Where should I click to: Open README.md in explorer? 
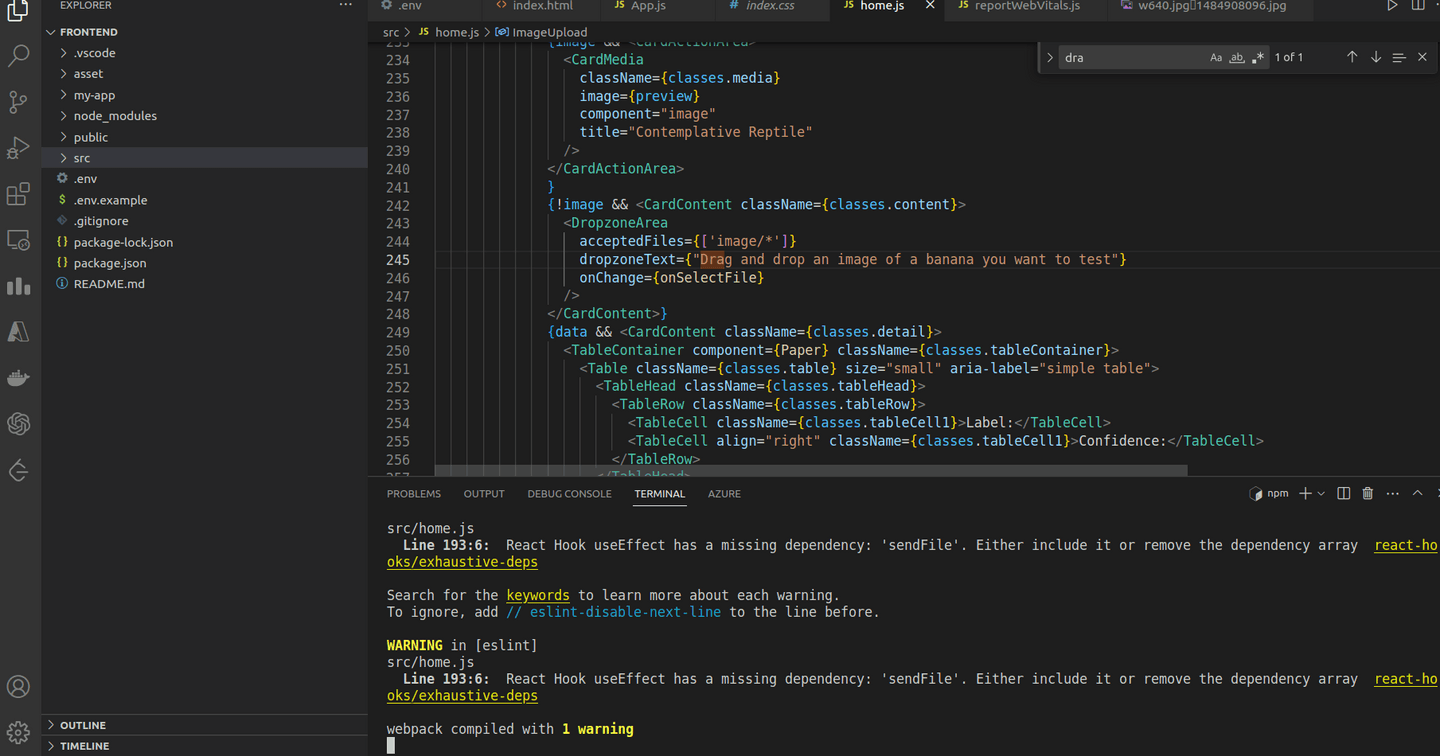click(x=205, y=284)
